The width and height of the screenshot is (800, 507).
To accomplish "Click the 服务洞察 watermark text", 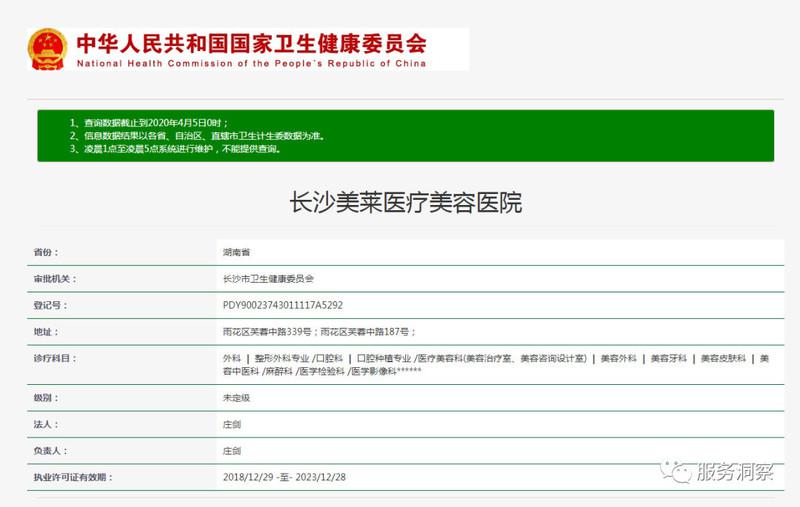I will click(735, 472).
